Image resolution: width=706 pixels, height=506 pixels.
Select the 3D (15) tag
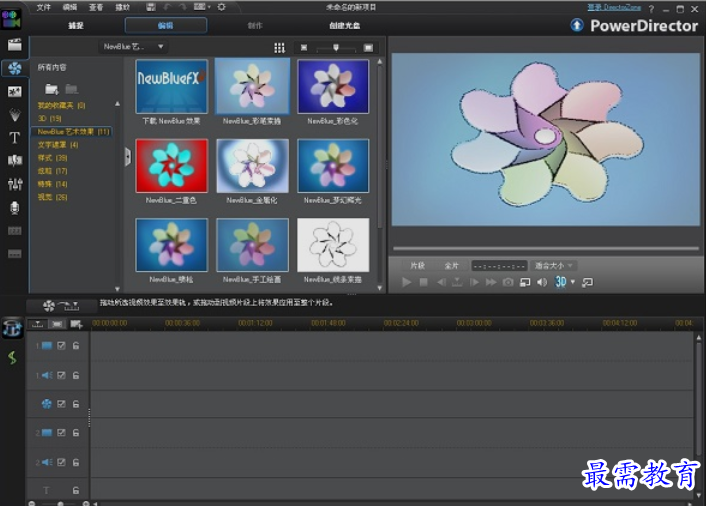pos(50,119)
